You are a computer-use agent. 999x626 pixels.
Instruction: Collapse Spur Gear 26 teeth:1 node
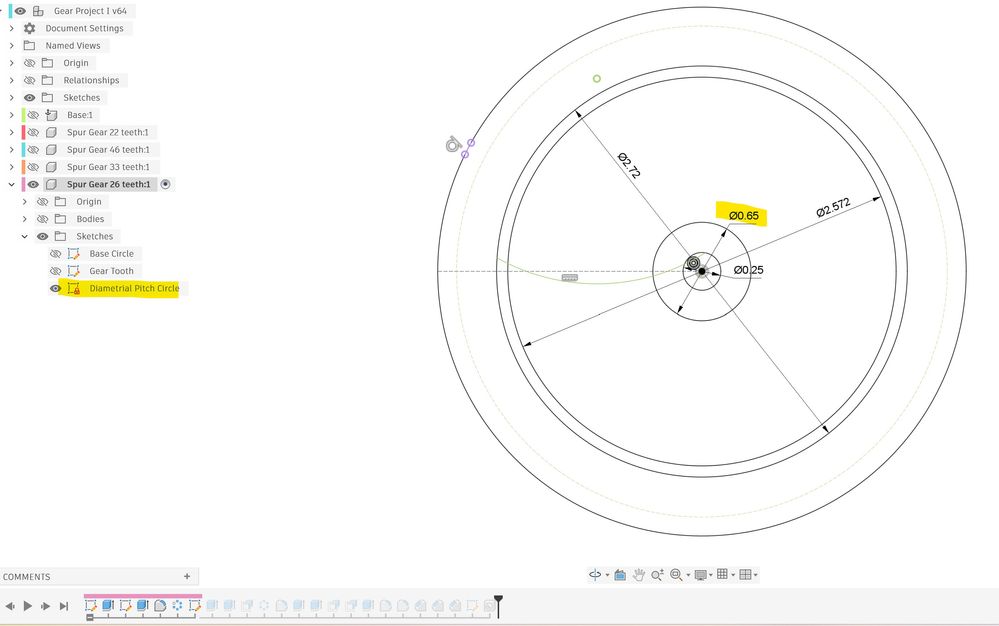(x=11, y=184)
